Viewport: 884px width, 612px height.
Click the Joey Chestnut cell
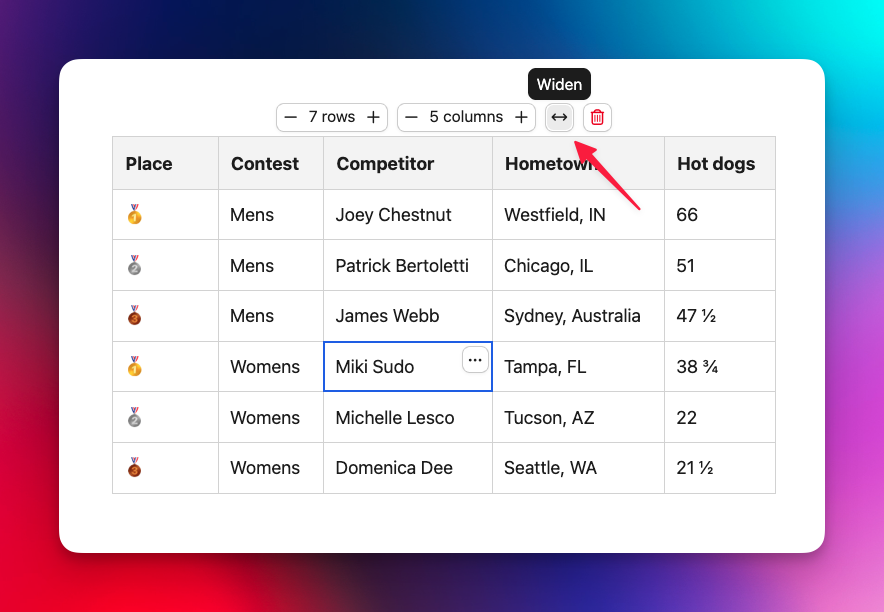(408, 215)
